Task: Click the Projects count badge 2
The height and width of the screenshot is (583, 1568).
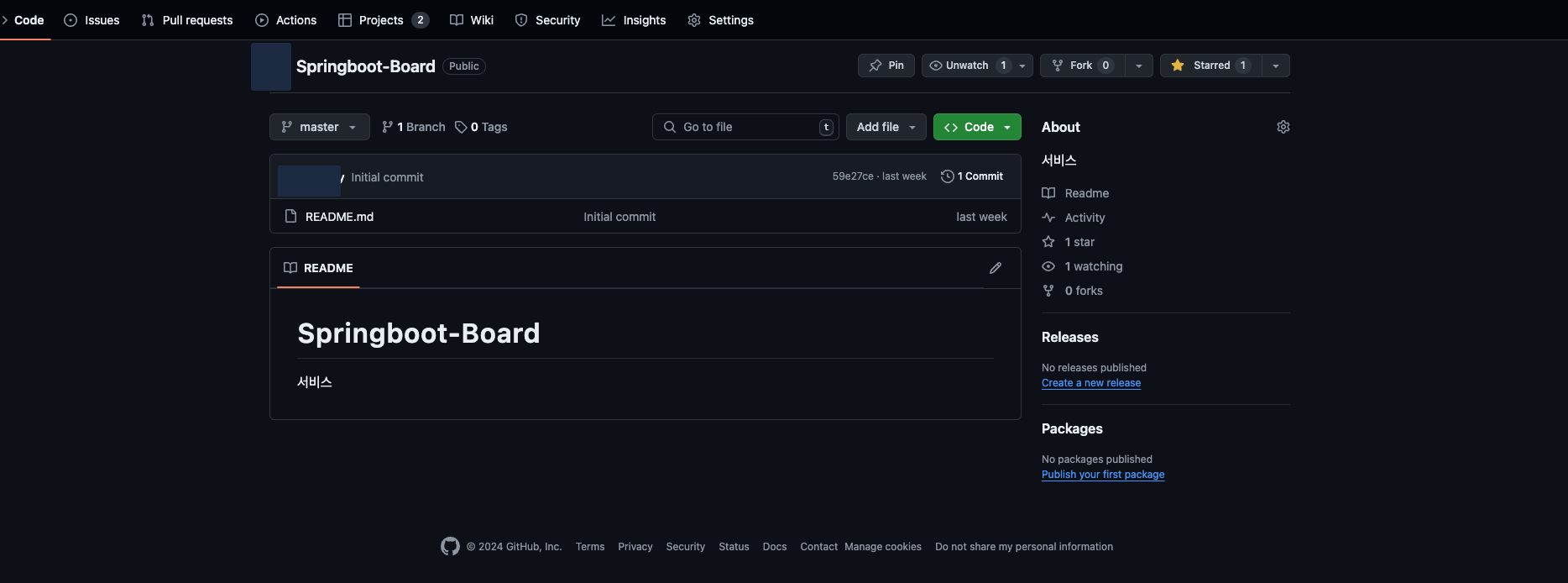Action: coord(421,20)
